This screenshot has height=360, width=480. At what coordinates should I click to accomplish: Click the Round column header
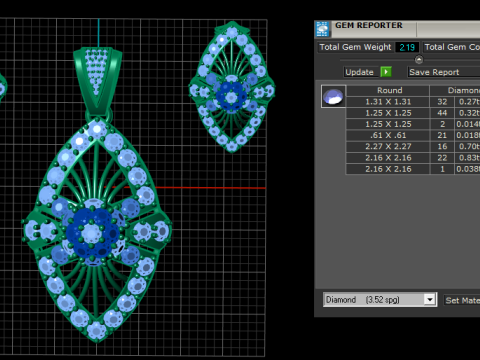389,90
